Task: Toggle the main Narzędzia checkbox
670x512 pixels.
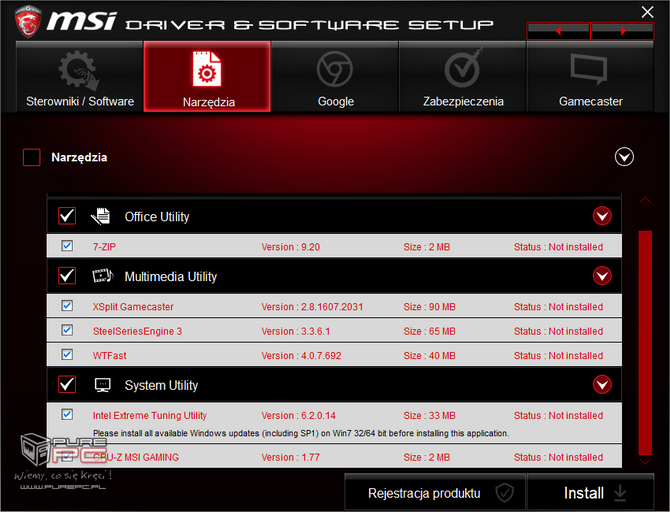Action: pyautogui.click(x=32, y=157)
